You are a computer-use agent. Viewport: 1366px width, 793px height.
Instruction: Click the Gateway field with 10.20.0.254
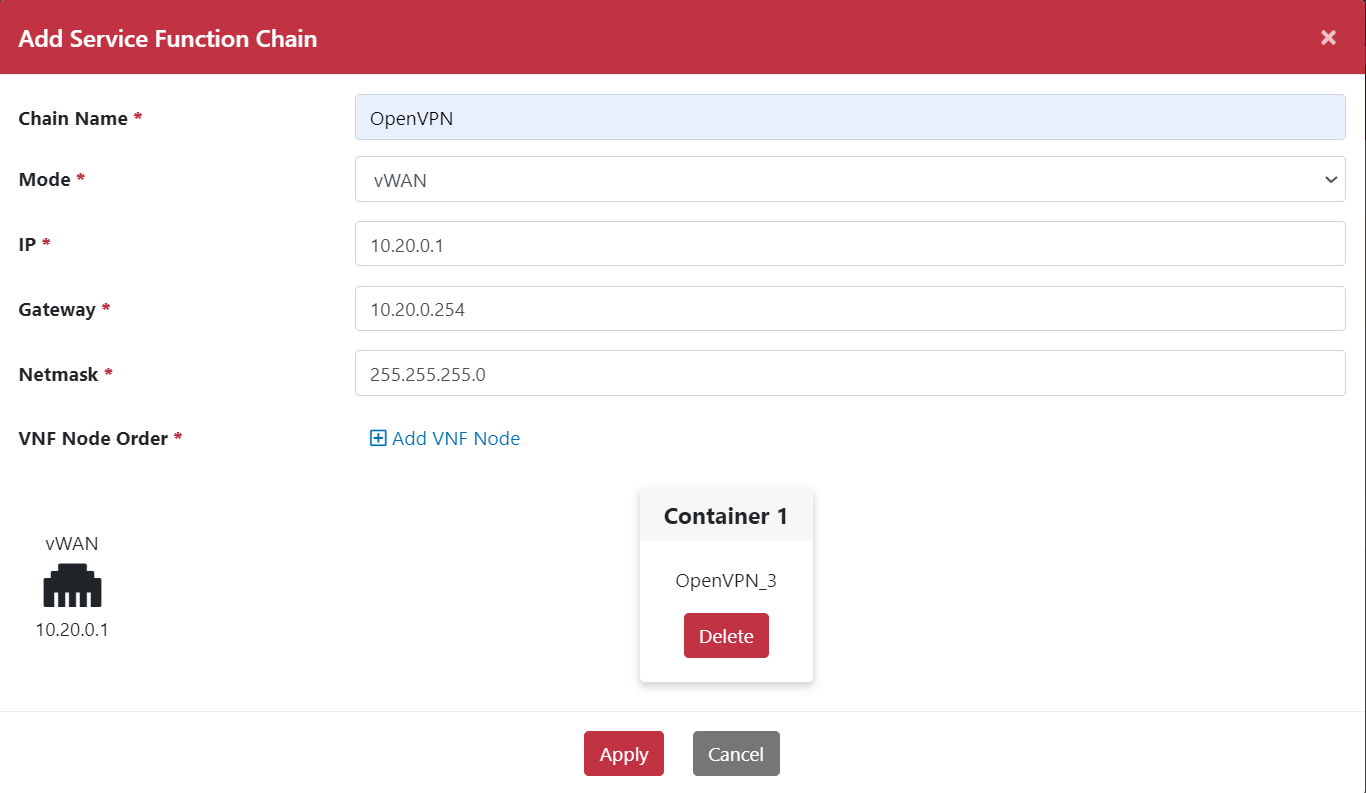pyautogui.click(x=850, y=308)
